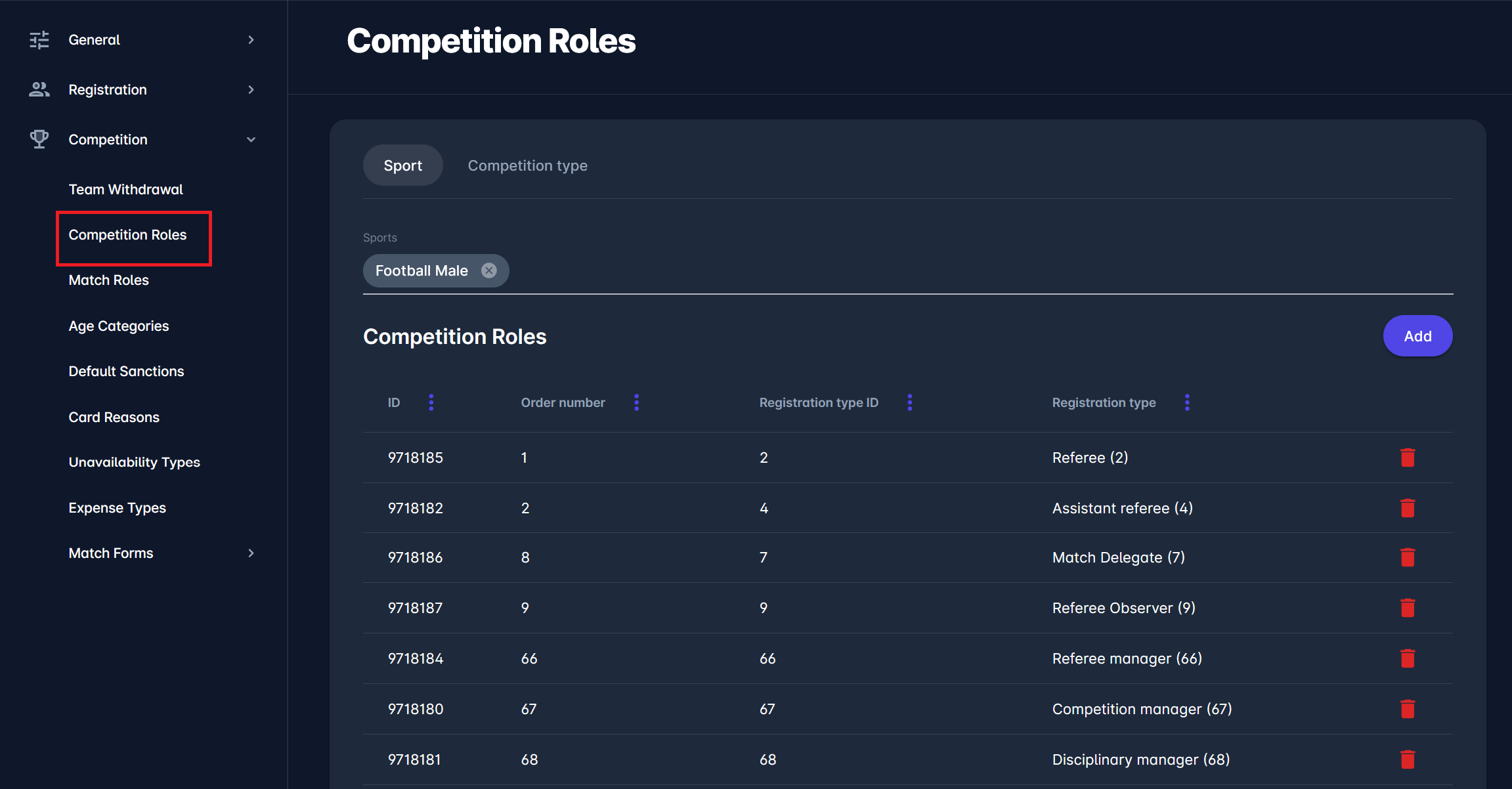The image size is (1512, 789).
Task: Switch to the Competition type tab
Action: [527, 165]
